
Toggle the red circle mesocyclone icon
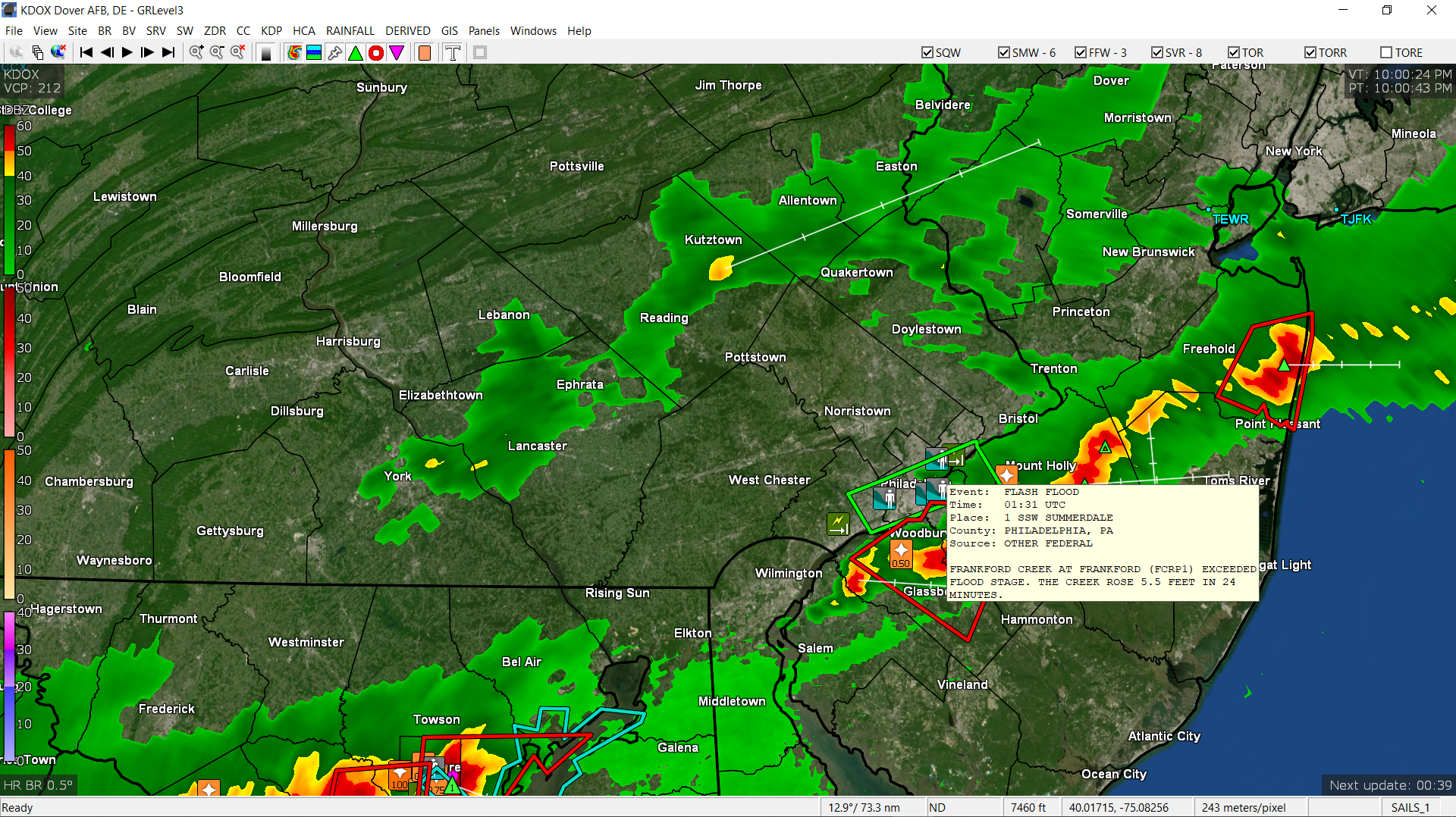pos(375,52)
